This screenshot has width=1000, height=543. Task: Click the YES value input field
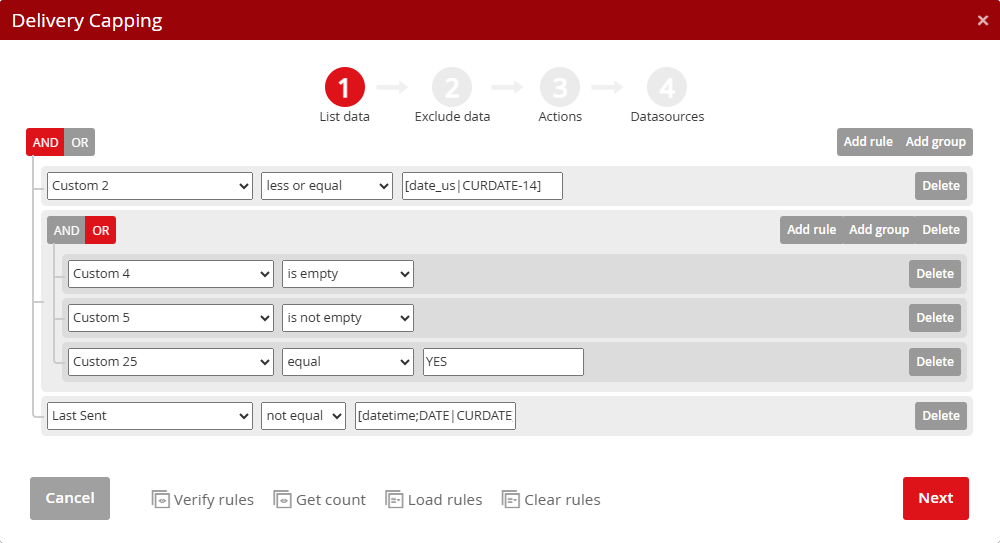[503, 362]
